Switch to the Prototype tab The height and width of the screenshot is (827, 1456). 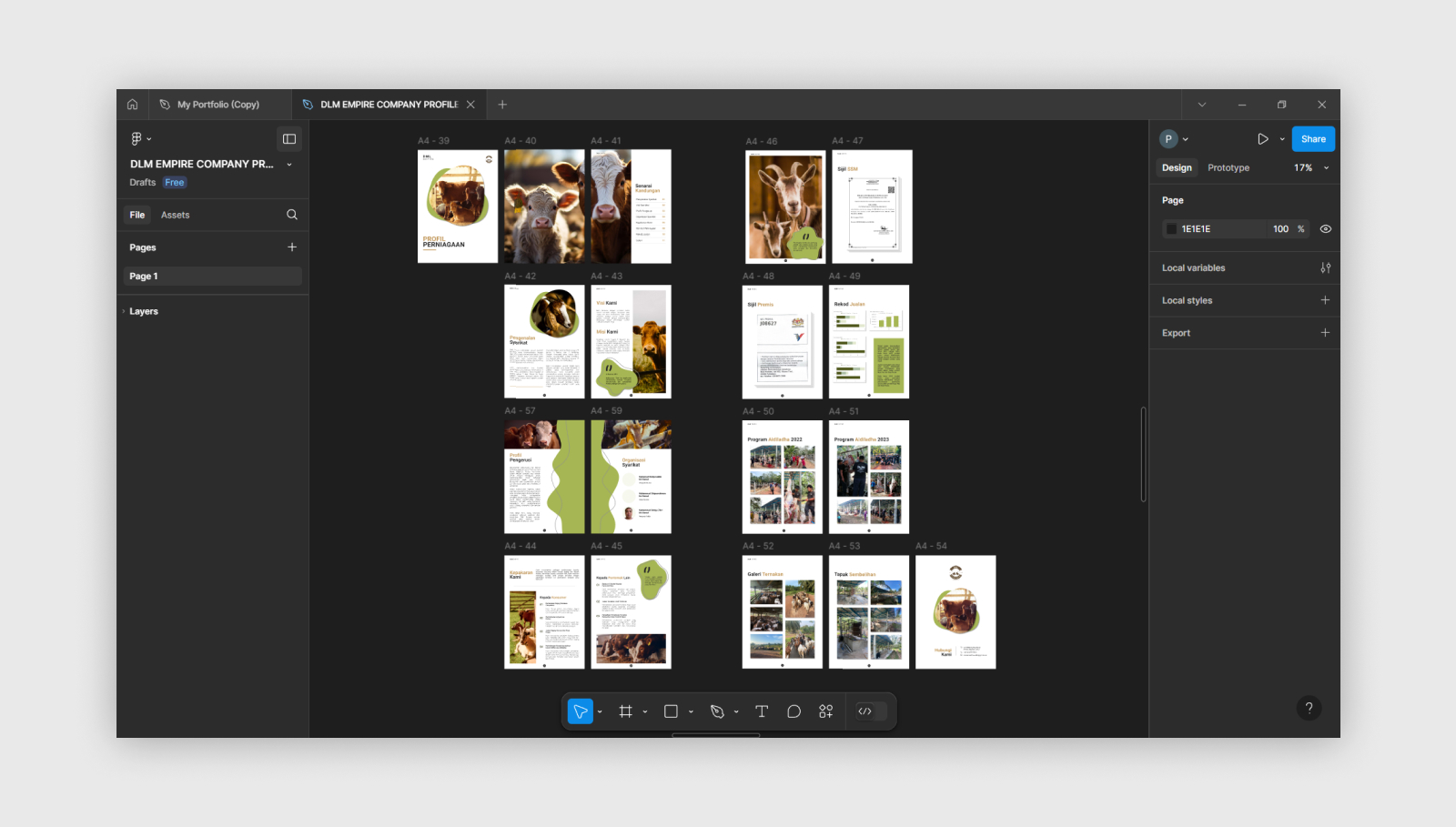pos(1228,168)
